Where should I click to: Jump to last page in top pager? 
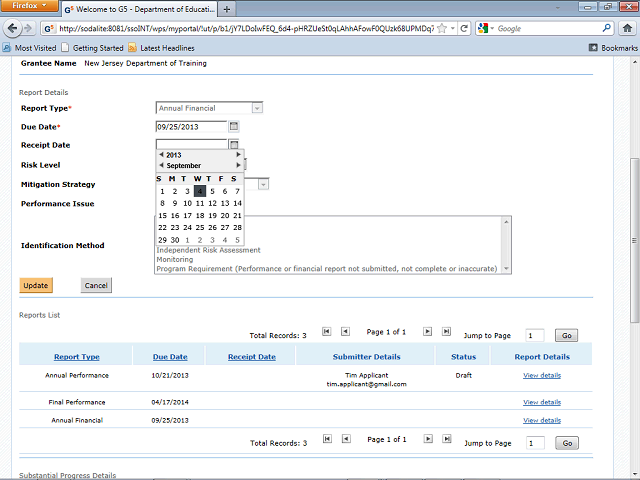point(446,331)
